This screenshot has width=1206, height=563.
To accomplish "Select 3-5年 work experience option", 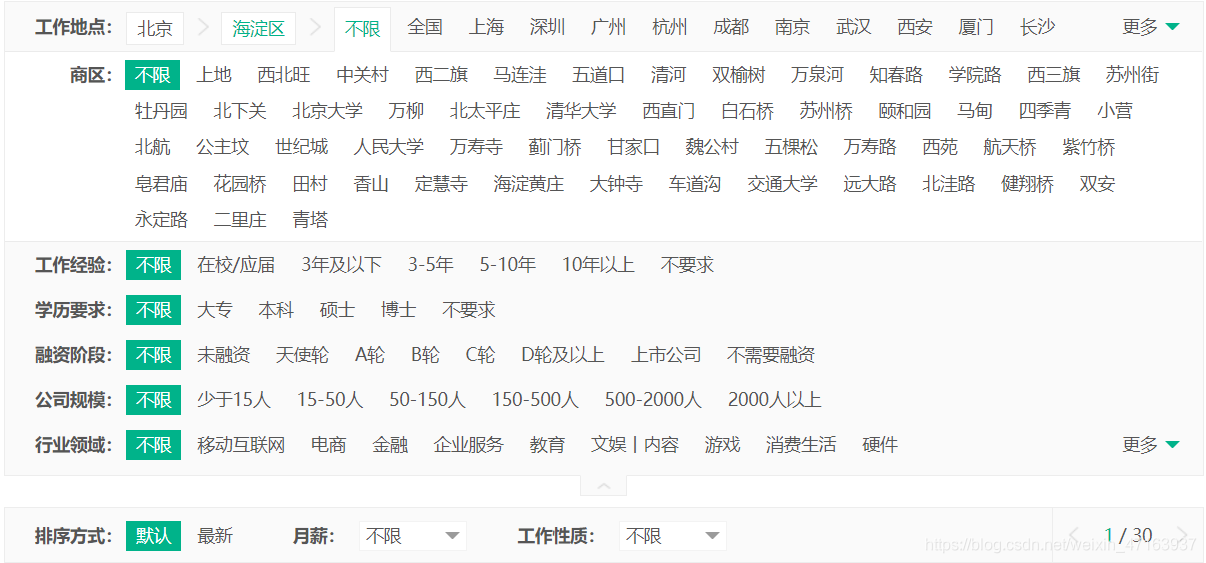I will point(430,265).
